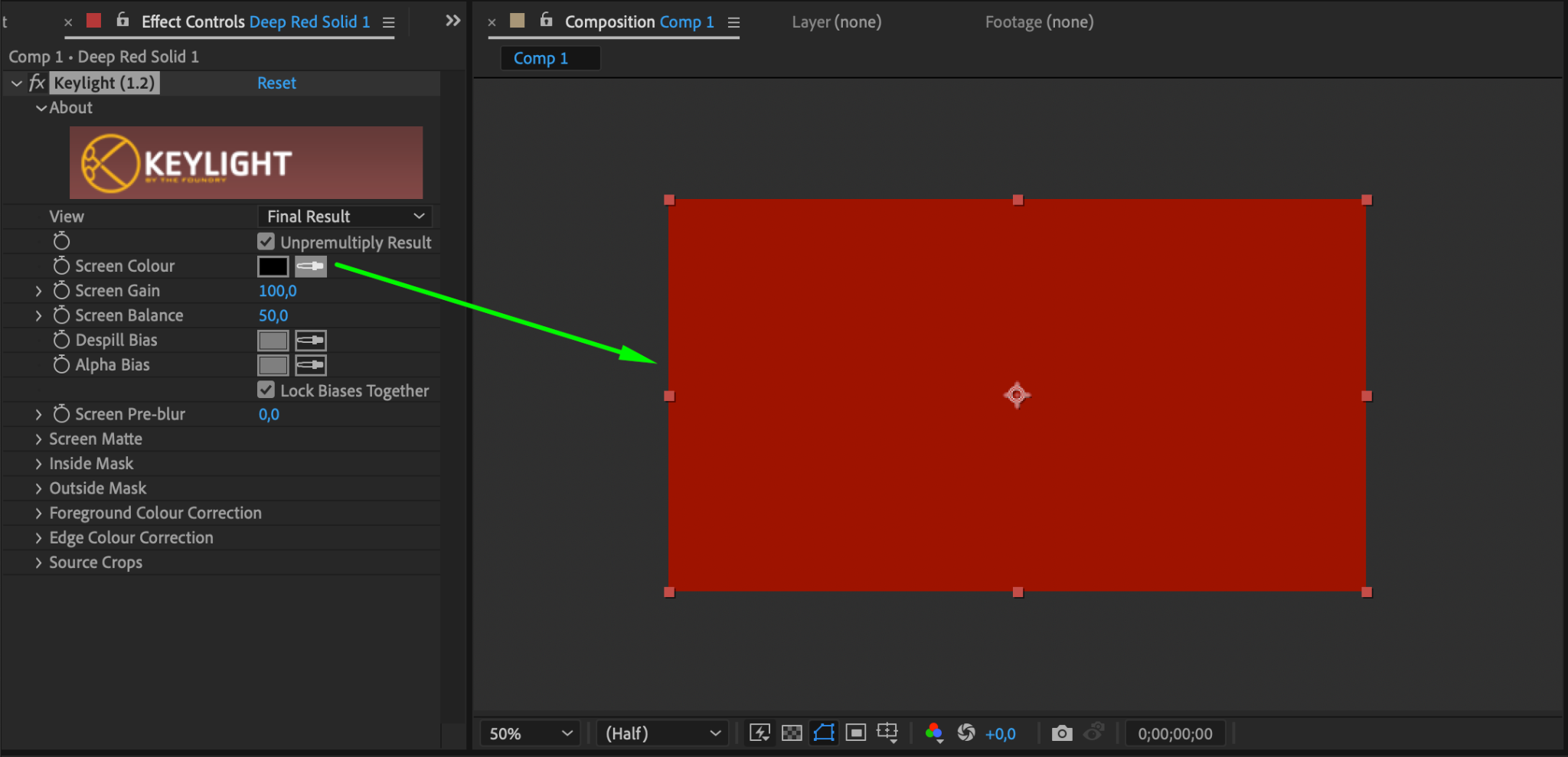This screenshot has width=1568, height=757.
Task: Open the Show Channel color menu
Action: pos(934,733)
